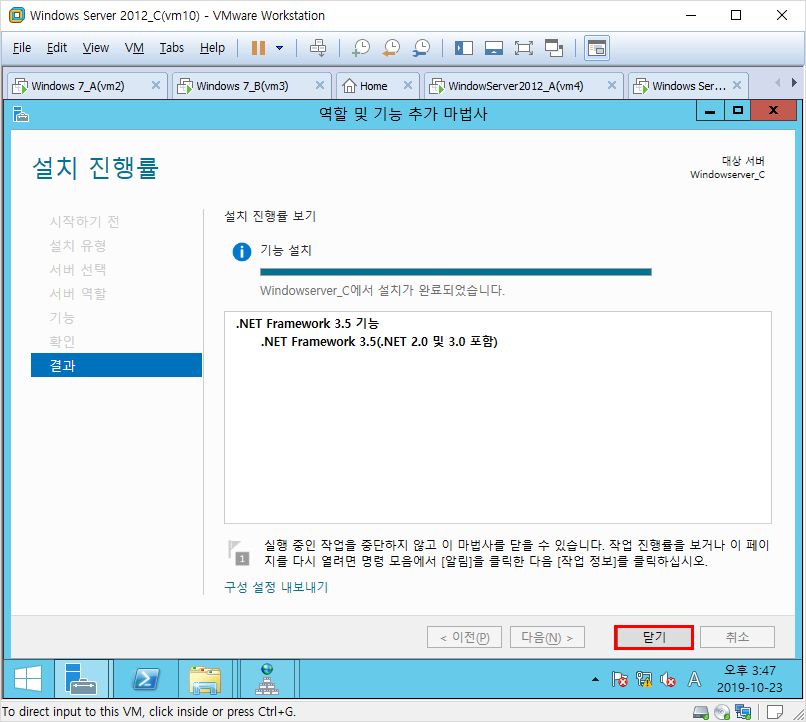
Task: Show tabs further left with arrow
Action: coord(778,82)
